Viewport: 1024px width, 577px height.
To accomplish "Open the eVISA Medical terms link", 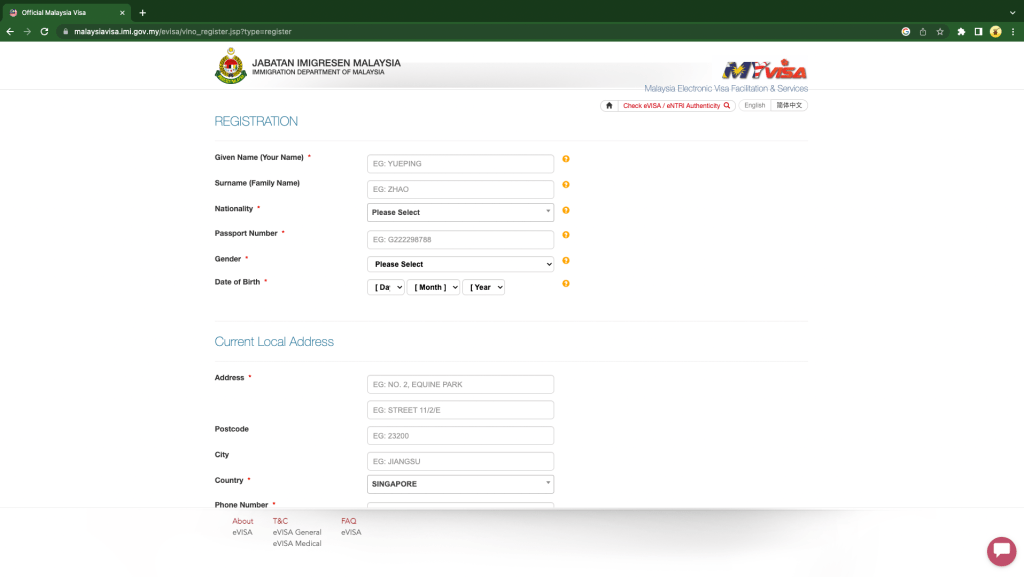I will tap(297, 543).
